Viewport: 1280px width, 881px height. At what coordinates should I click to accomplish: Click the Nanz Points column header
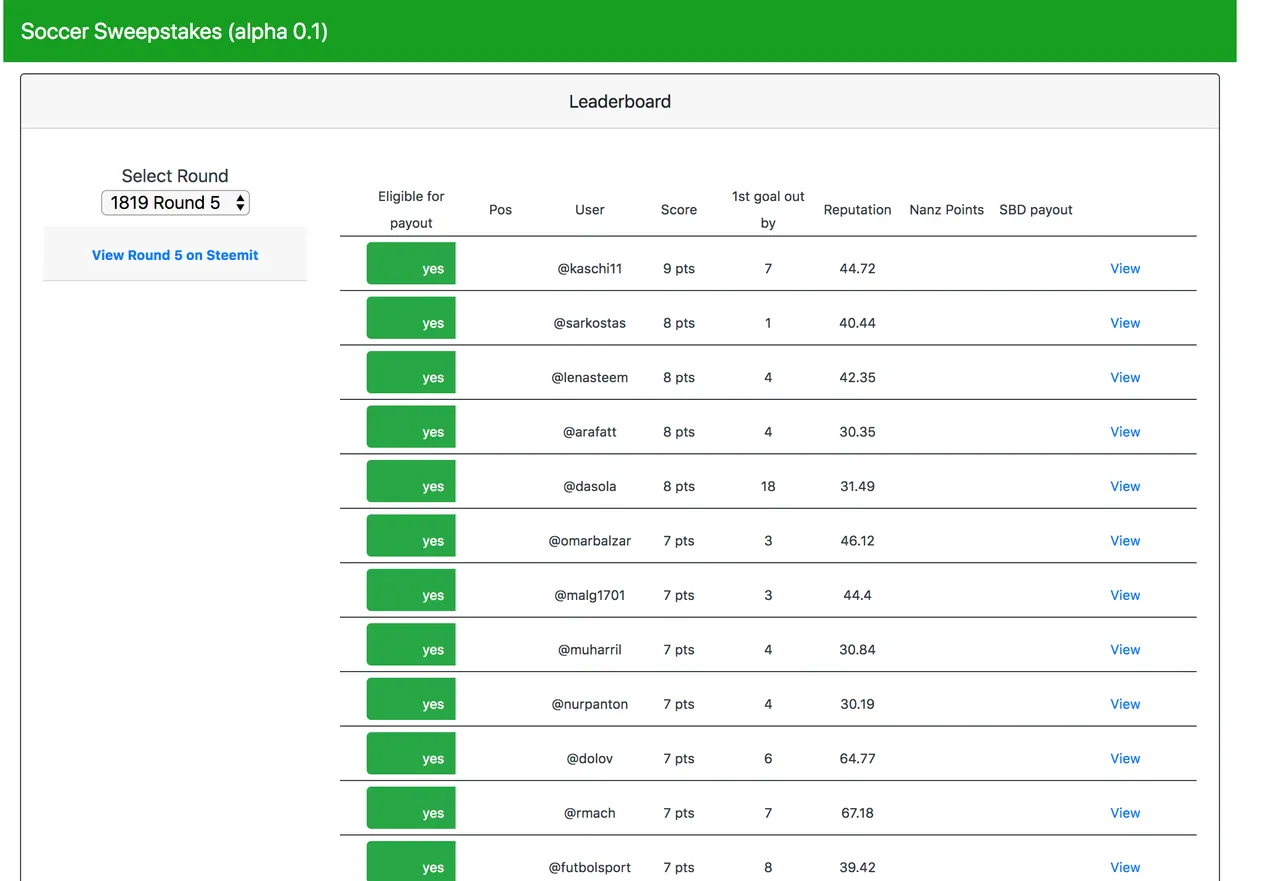947,210
